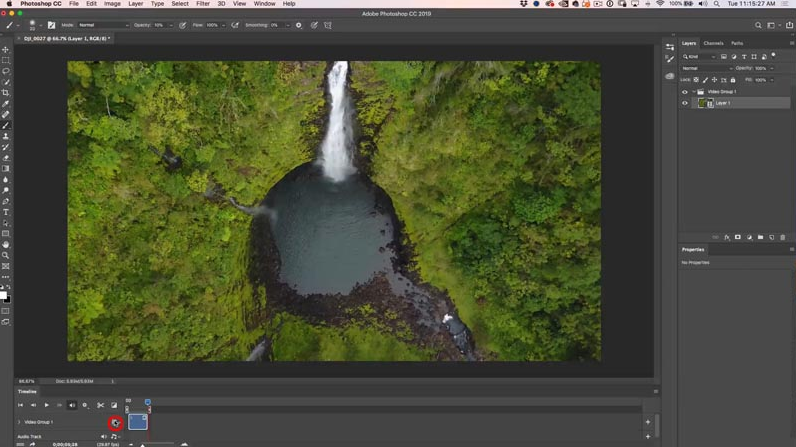
Task: Open the Image menu
Action: pyautogui.click(x=112, y=4)
